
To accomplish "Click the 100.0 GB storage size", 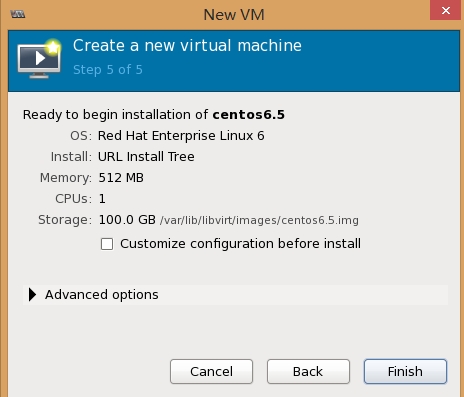I will 127,220.
